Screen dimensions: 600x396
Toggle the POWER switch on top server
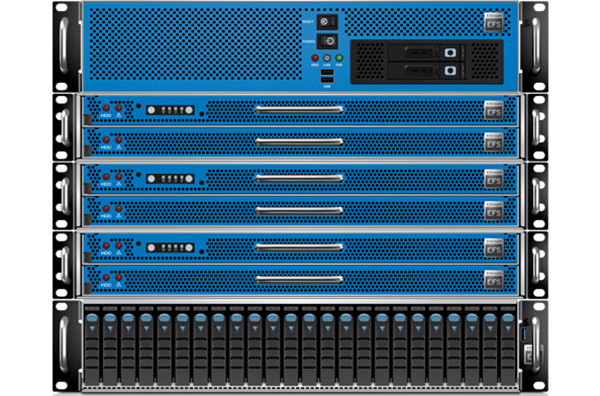(327, 41)
